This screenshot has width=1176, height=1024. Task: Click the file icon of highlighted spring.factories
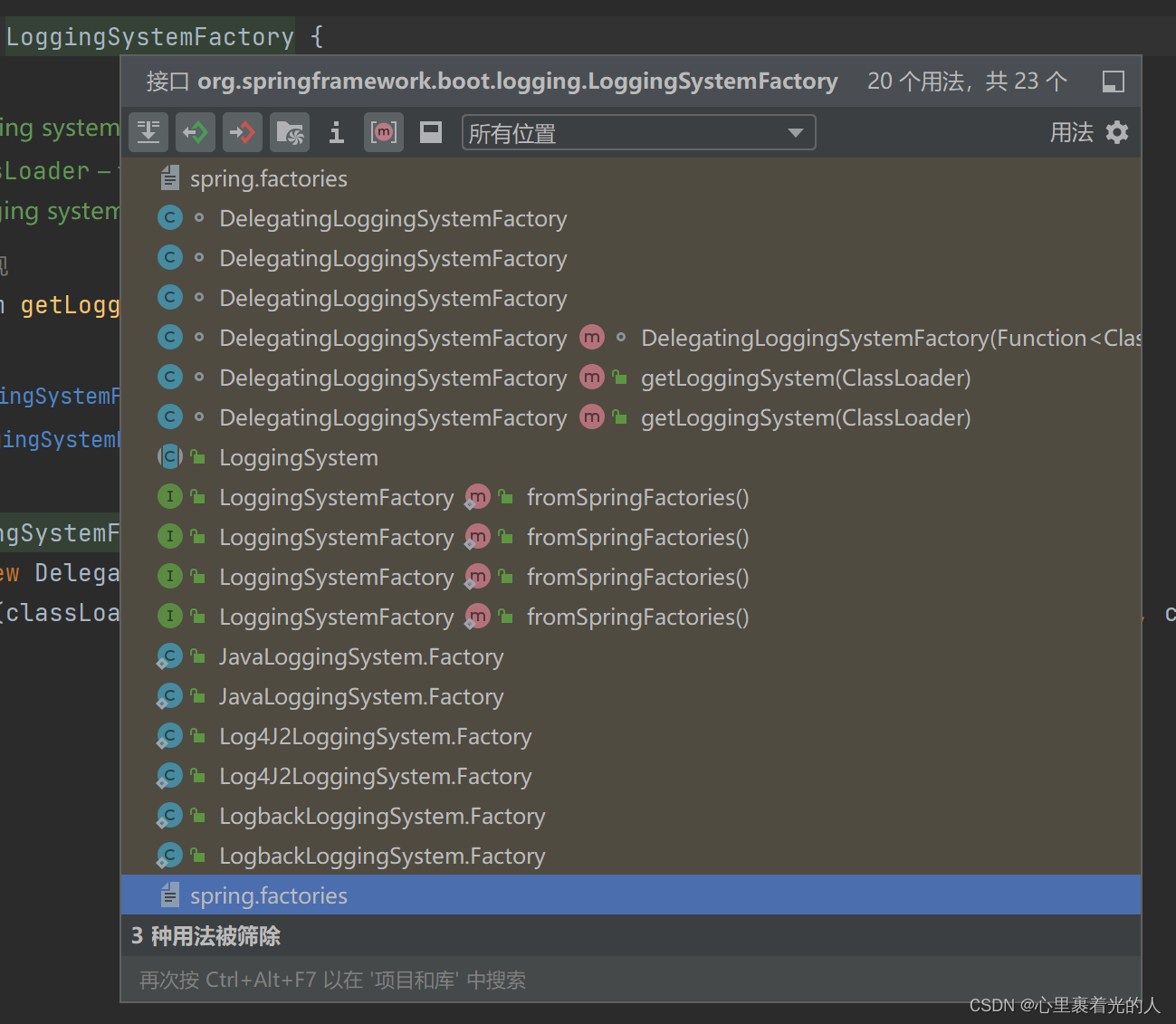click(169, 895)
